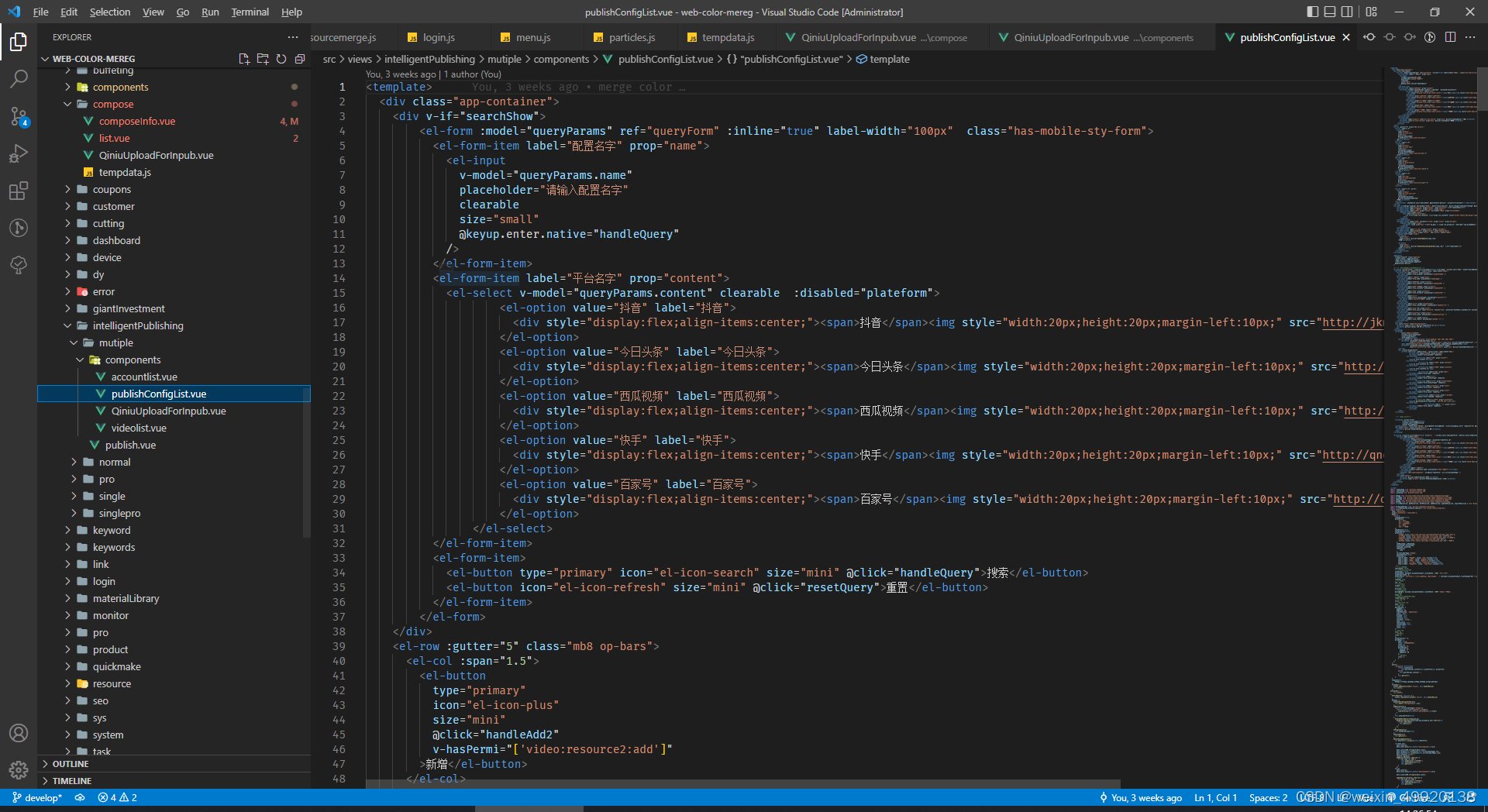
Task: Open the File menu
Action: (x=41, y=12)
